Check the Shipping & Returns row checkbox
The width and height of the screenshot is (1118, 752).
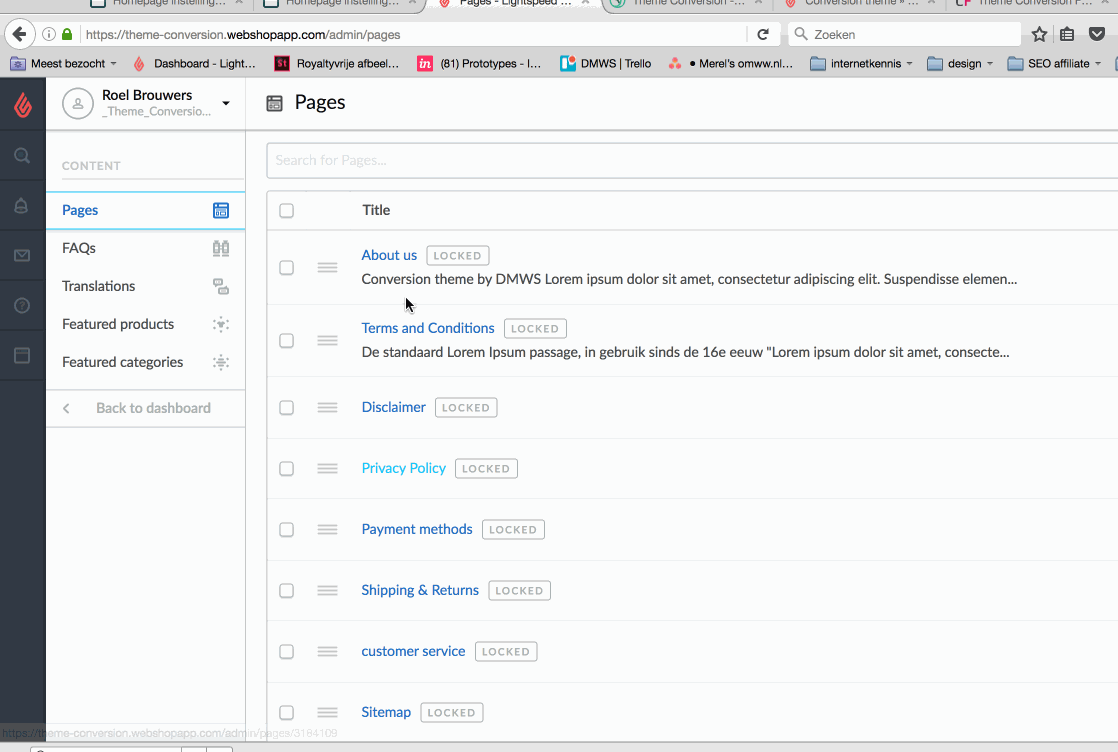(x=287, y=591)
